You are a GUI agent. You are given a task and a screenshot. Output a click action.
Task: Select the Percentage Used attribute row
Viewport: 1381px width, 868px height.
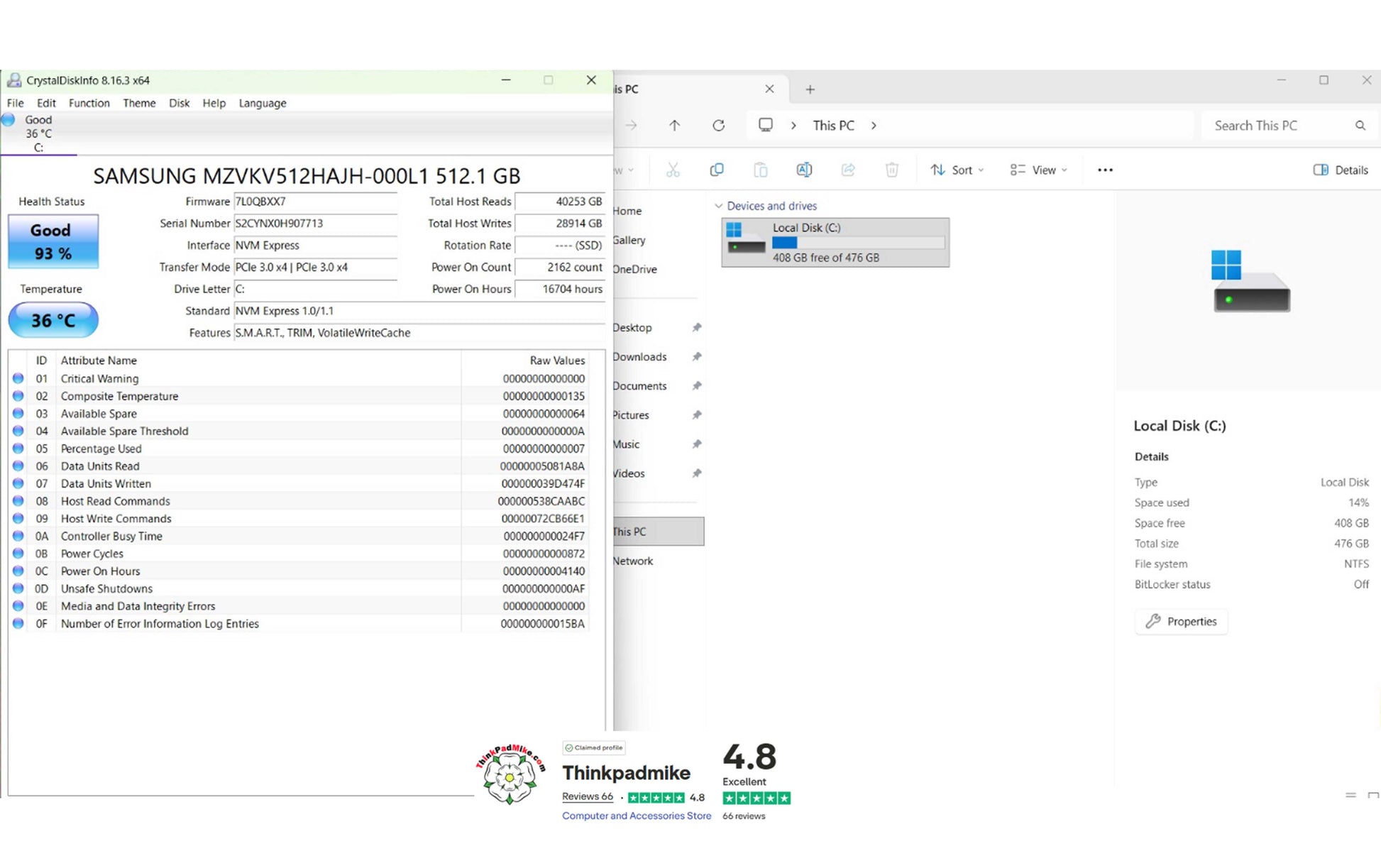tap(299, 449)
